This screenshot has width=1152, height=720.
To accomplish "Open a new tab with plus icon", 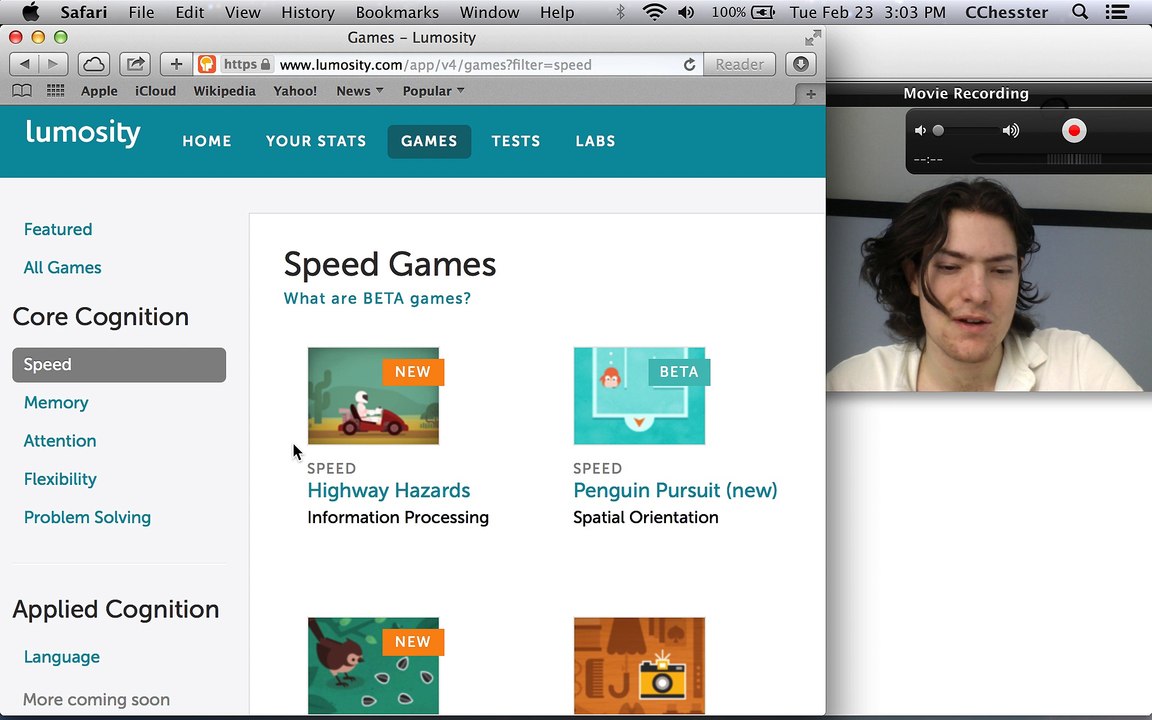I will coord(810,94).
